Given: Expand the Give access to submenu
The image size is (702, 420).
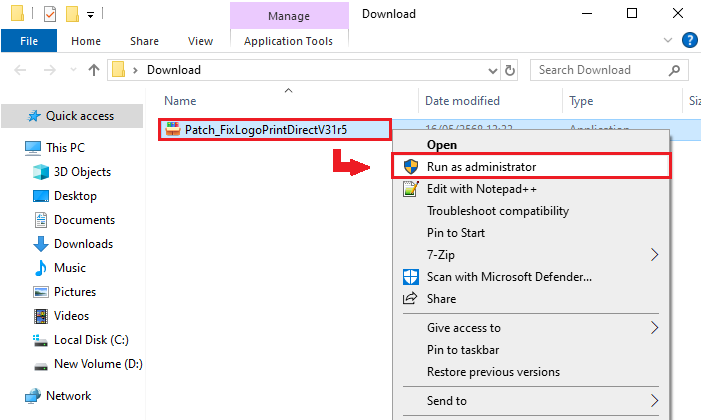Looking at the screenshot, I should click(655, 327).
